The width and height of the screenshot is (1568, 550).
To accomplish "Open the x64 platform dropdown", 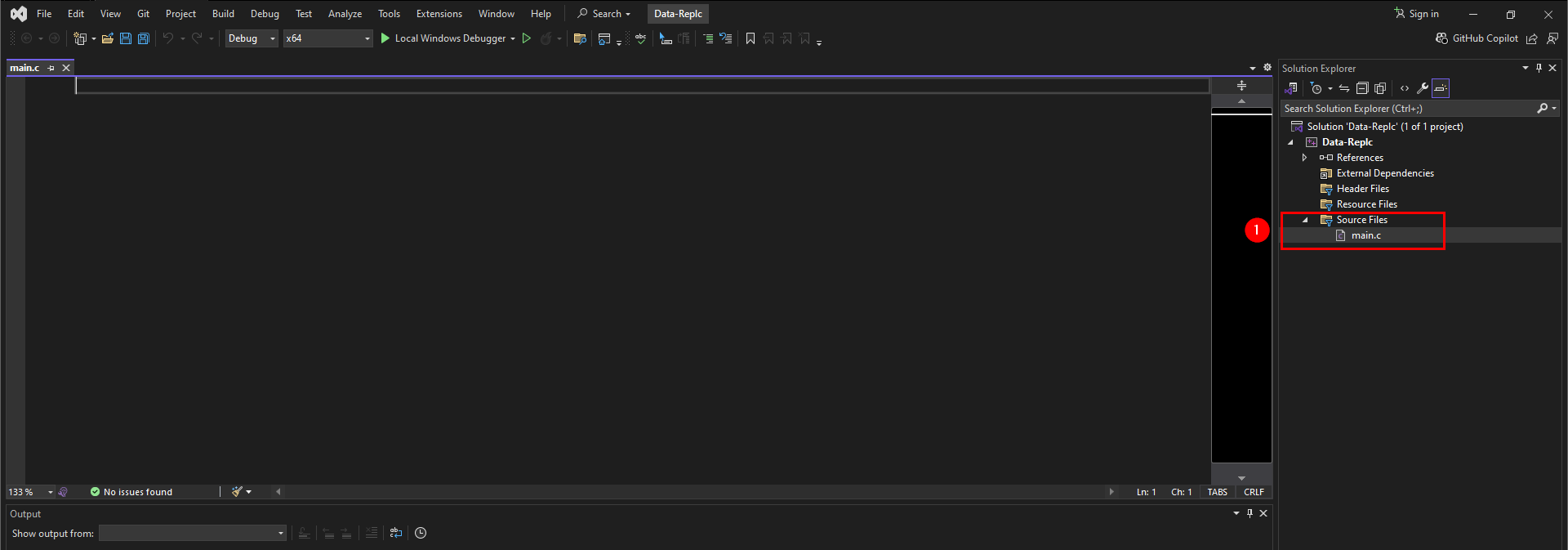I will [x=327, y=38].
